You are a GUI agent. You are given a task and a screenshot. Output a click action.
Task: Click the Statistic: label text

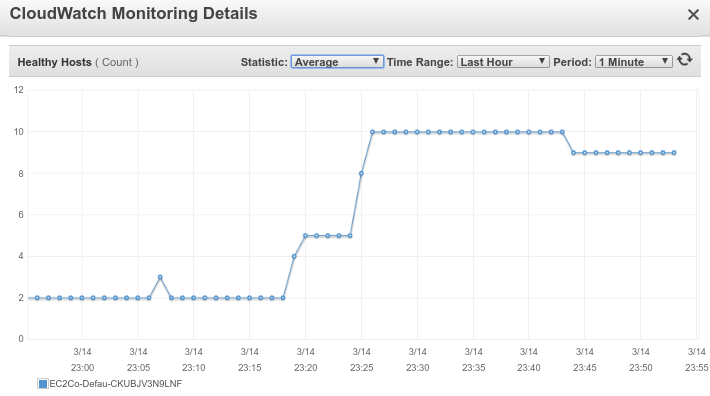[264, 62]
